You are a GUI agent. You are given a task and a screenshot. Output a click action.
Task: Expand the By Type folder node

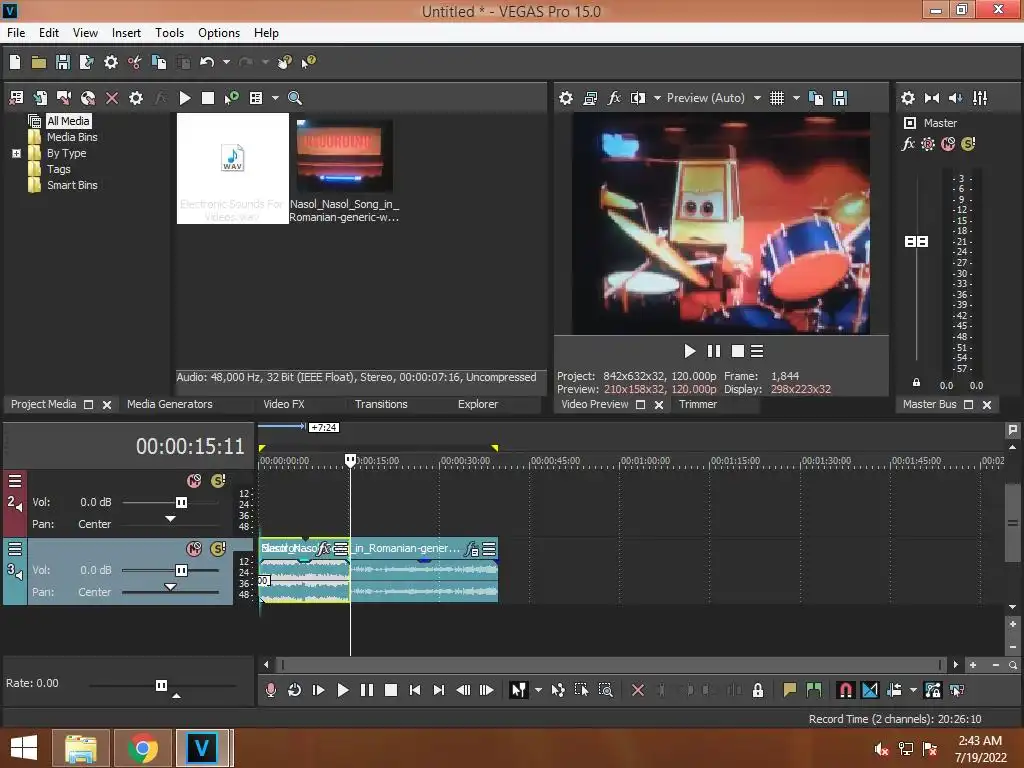pyautogui.click(x=16, y=153)
